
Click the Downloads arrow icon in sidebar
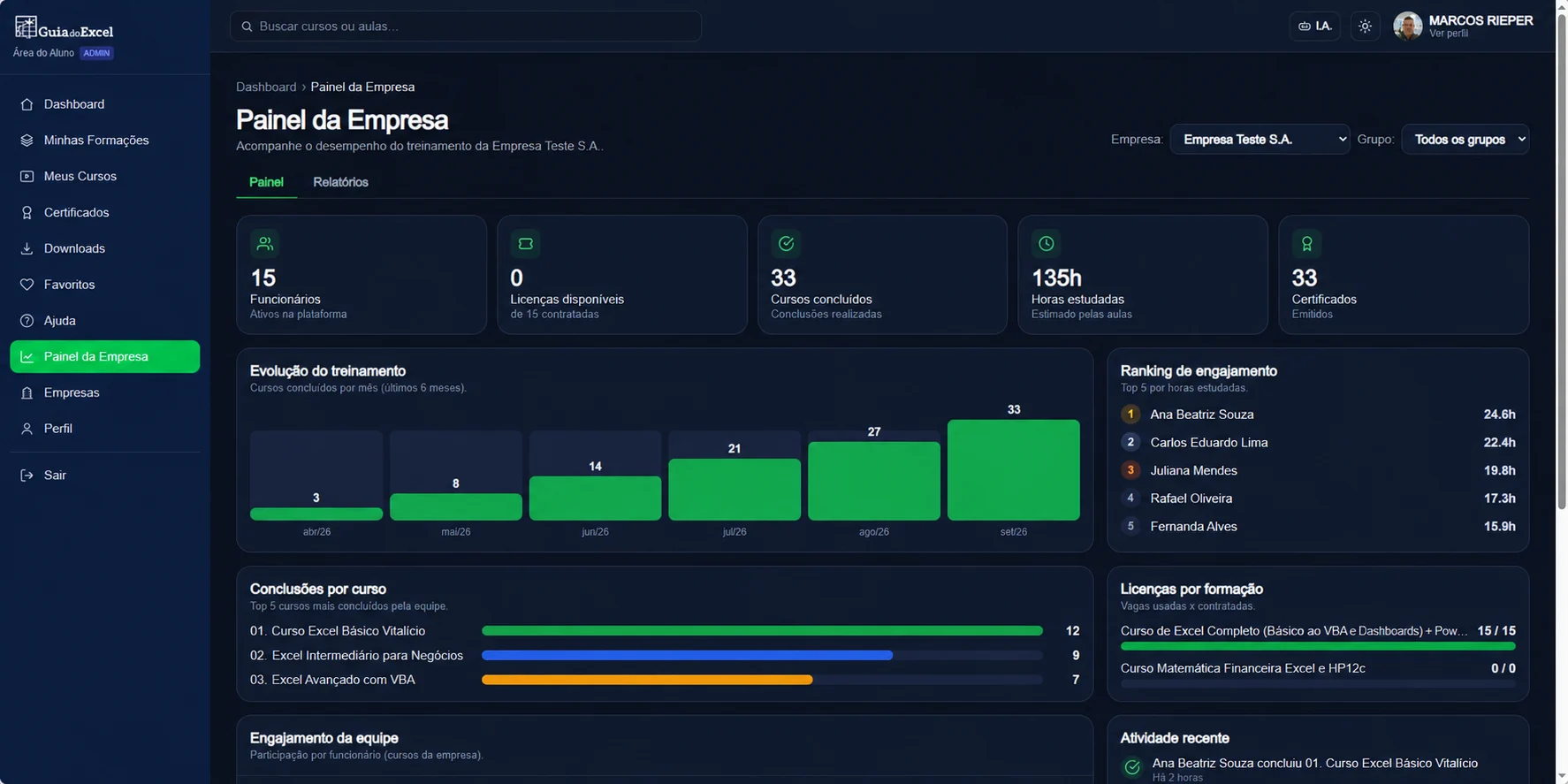[x=27, y=249]
